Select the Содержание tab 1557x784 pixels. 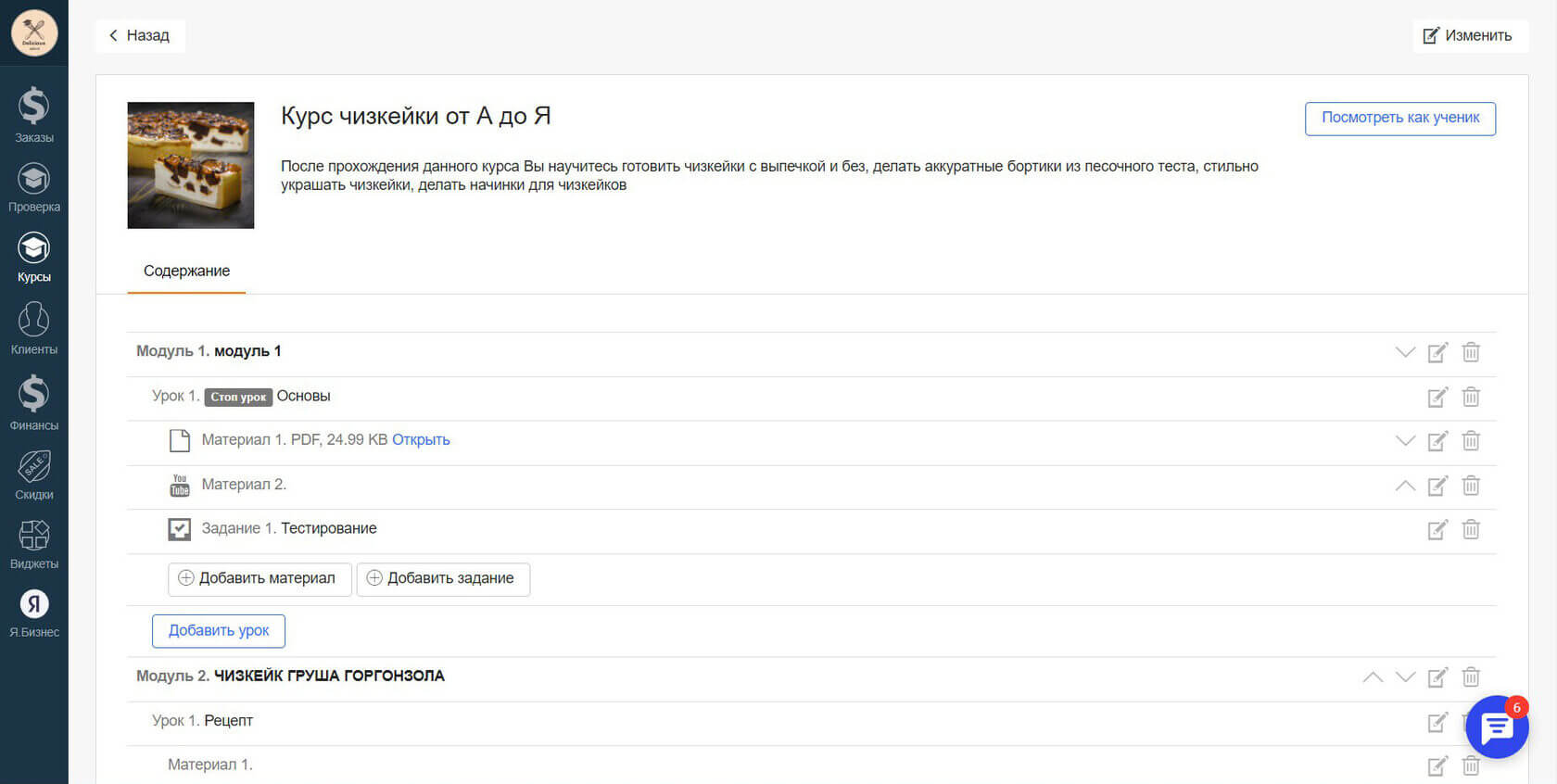coord(186,272)
